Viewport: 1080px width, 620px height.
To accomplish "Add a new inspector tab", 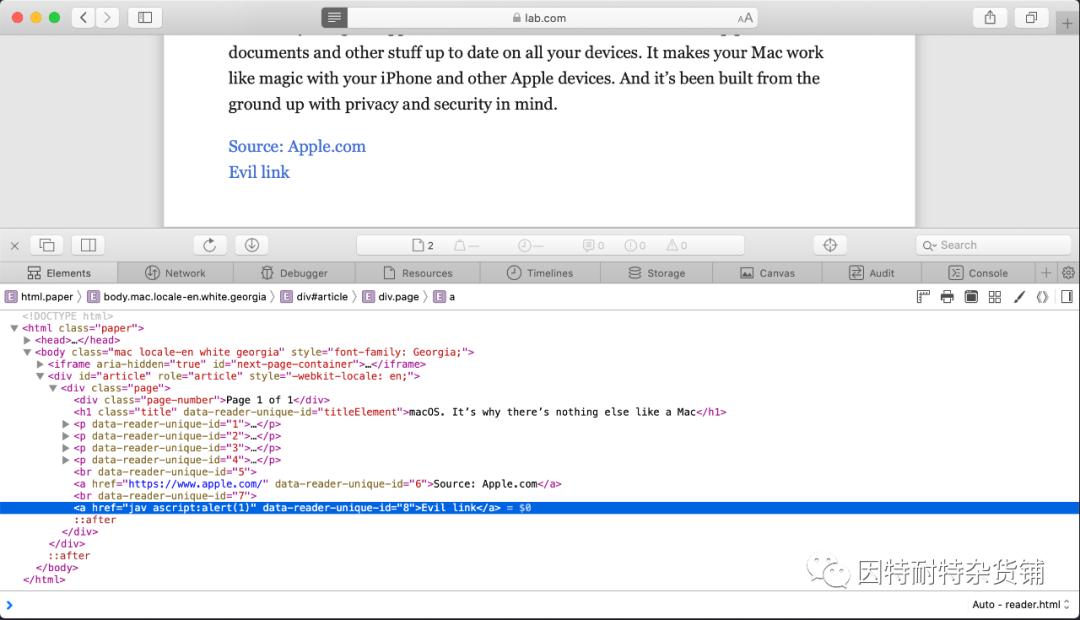I will click(x=1046, y=273).
